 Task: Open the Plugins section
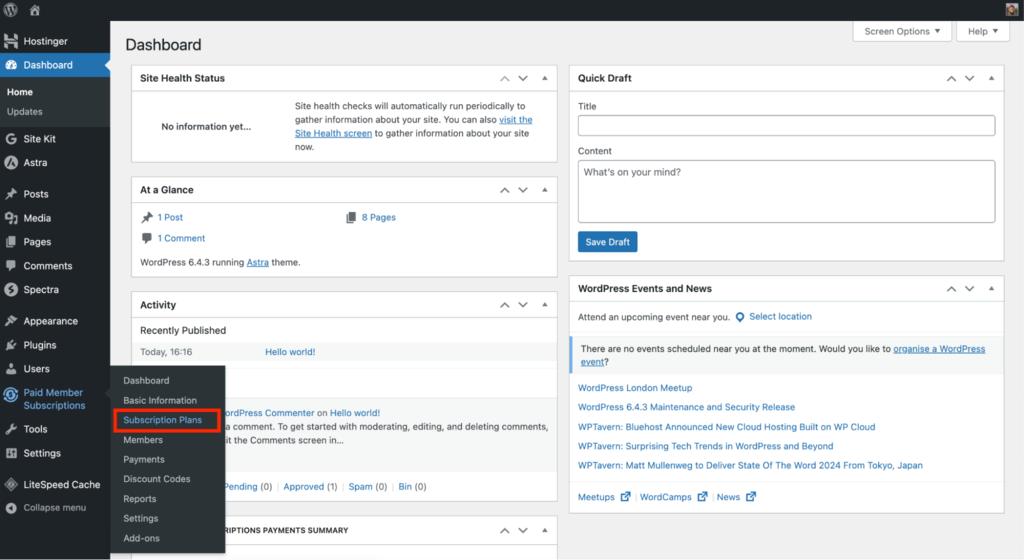pyautogui.click(x=40, y=345)
